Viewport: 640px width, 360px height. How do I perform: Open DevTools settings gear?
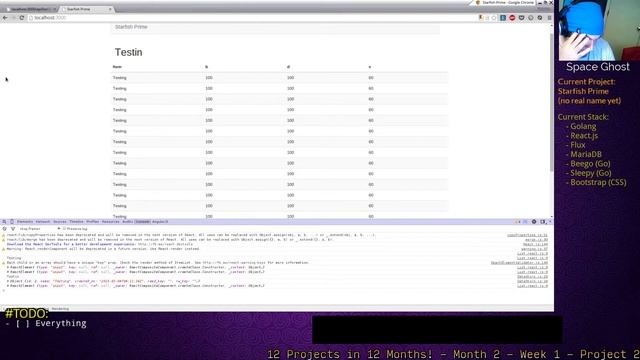(x=534, y=222)
